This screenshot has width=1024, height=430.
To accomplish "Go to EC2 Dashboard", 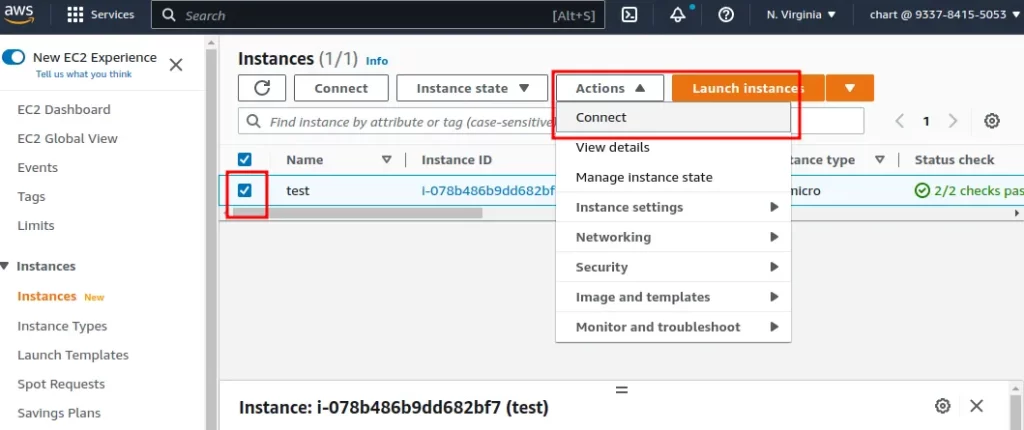I will [x=64, y=110].
